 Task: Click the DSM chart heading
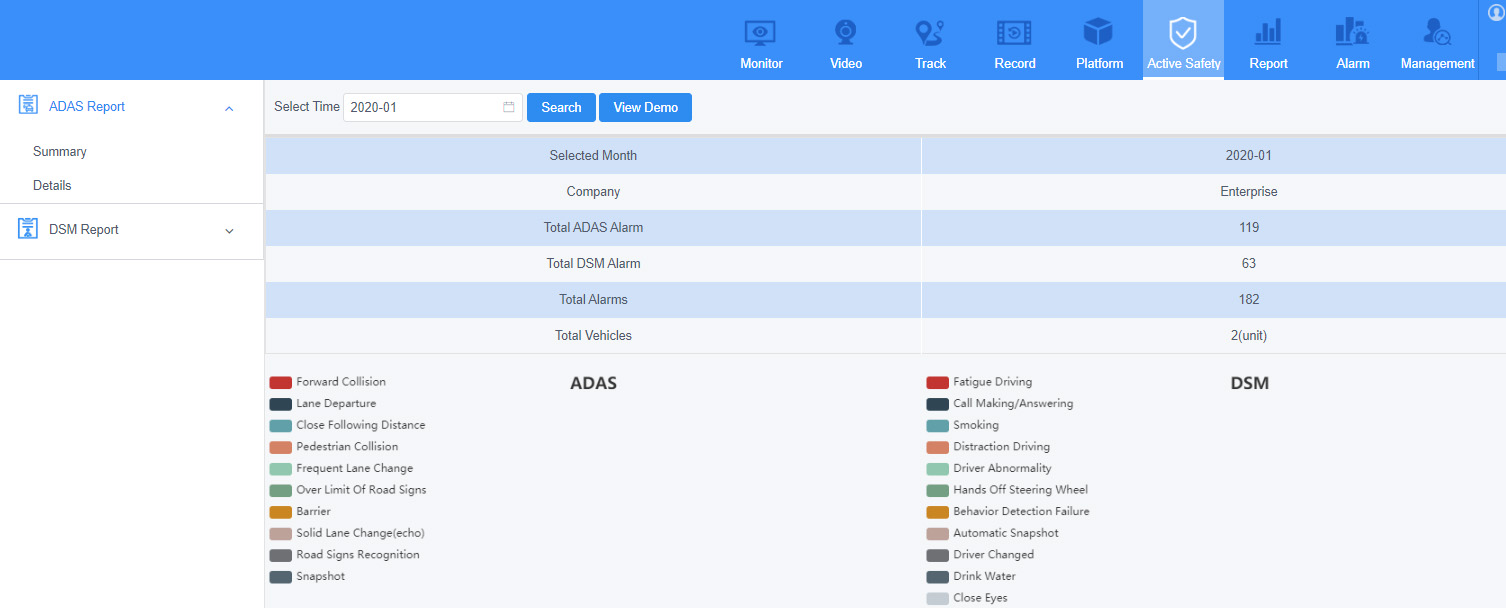click(1249, 383)
